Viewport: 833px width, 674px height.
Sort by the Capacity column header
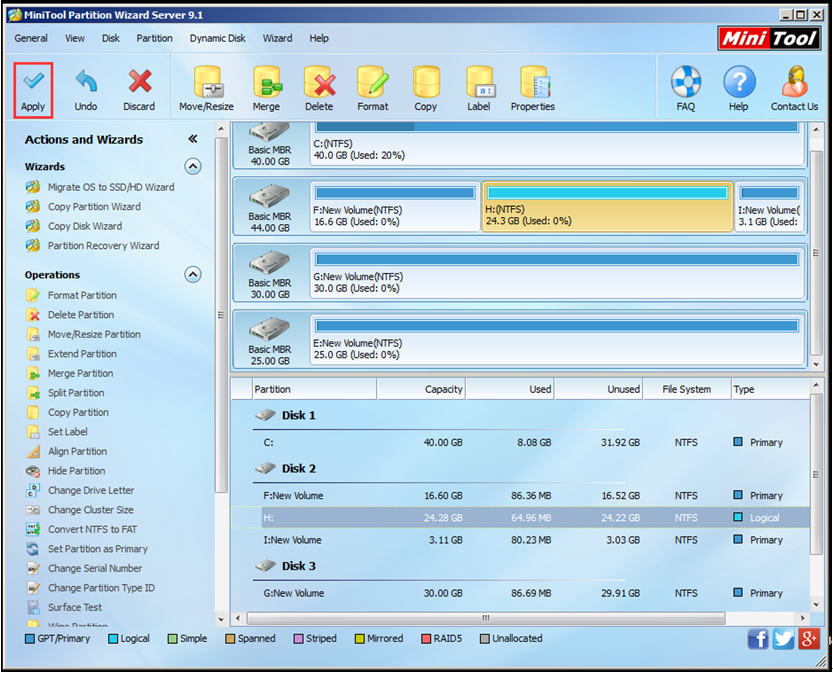[x=421, y=390]
